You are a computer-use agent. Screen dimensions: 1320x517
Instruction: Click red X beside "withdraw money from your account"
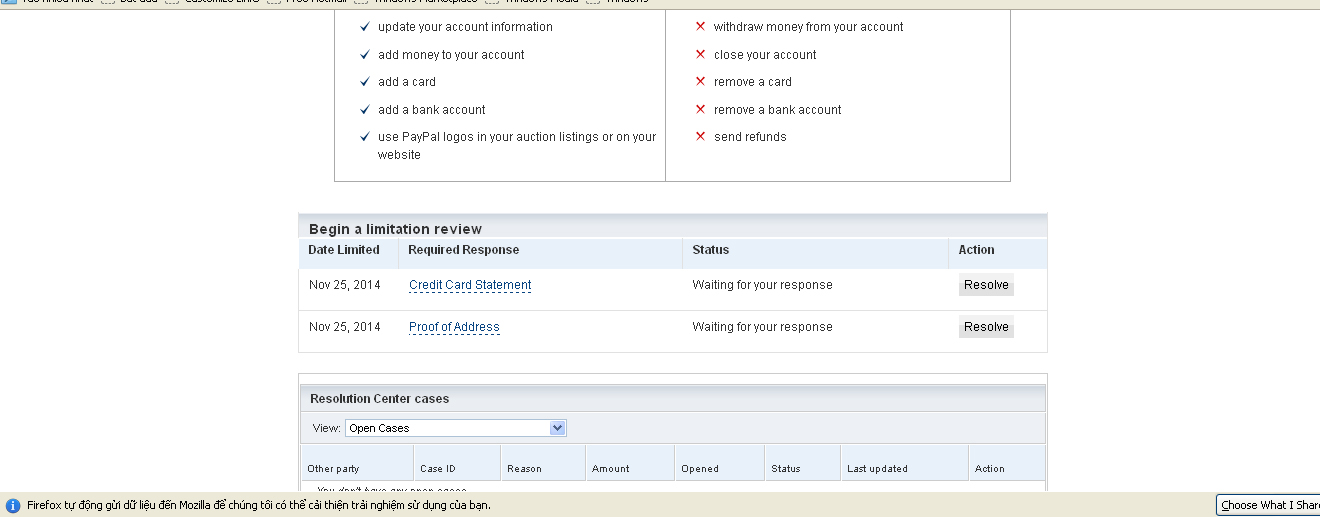[x=700, y=27]
